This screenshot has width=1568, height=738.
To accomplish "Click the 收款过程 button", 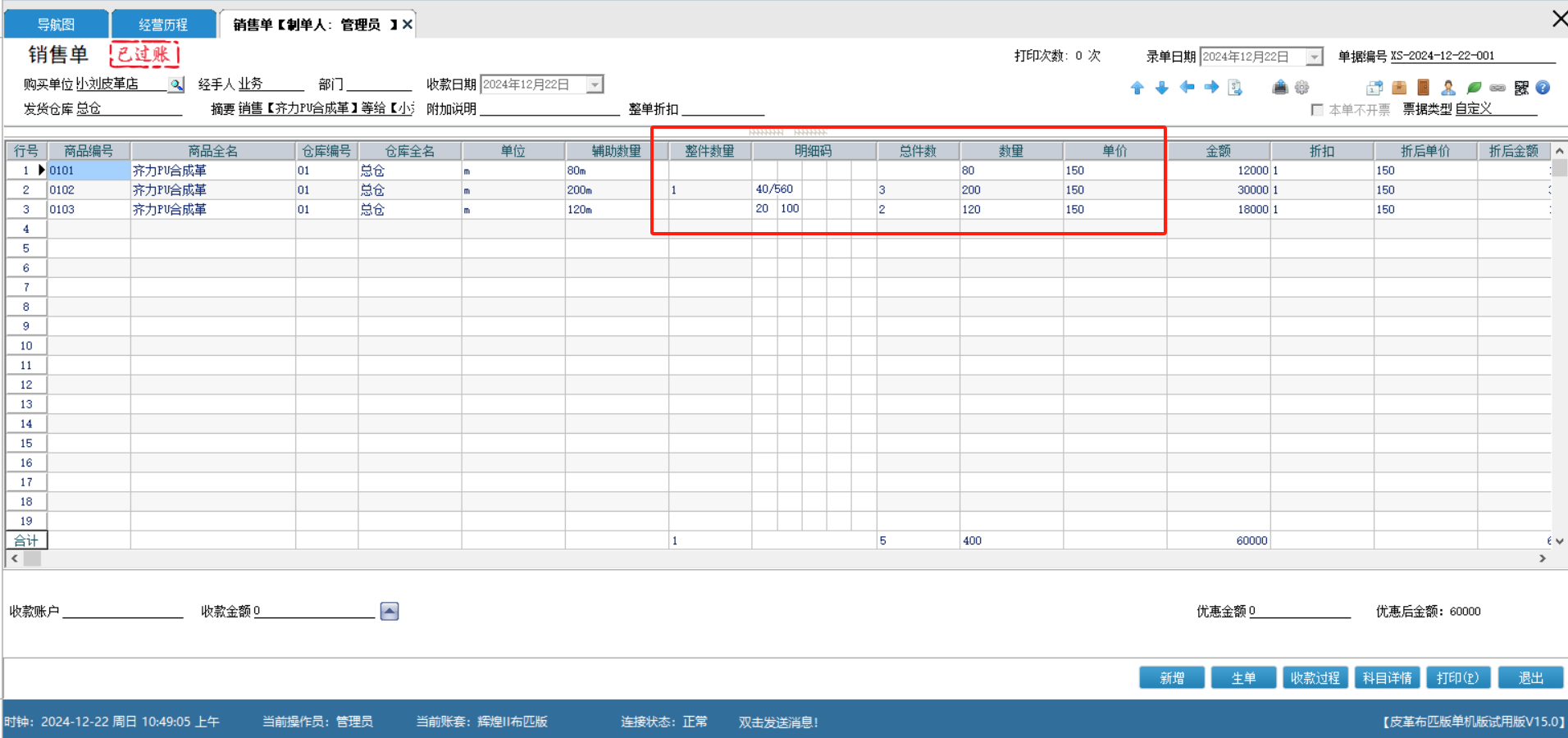I will point(1315,678).
